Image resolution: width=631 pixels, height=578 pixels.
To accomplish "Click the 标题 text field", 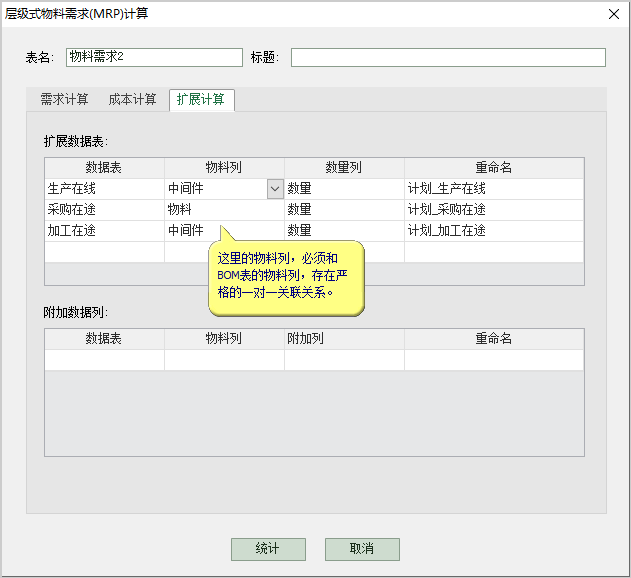I will pos(447,58).
